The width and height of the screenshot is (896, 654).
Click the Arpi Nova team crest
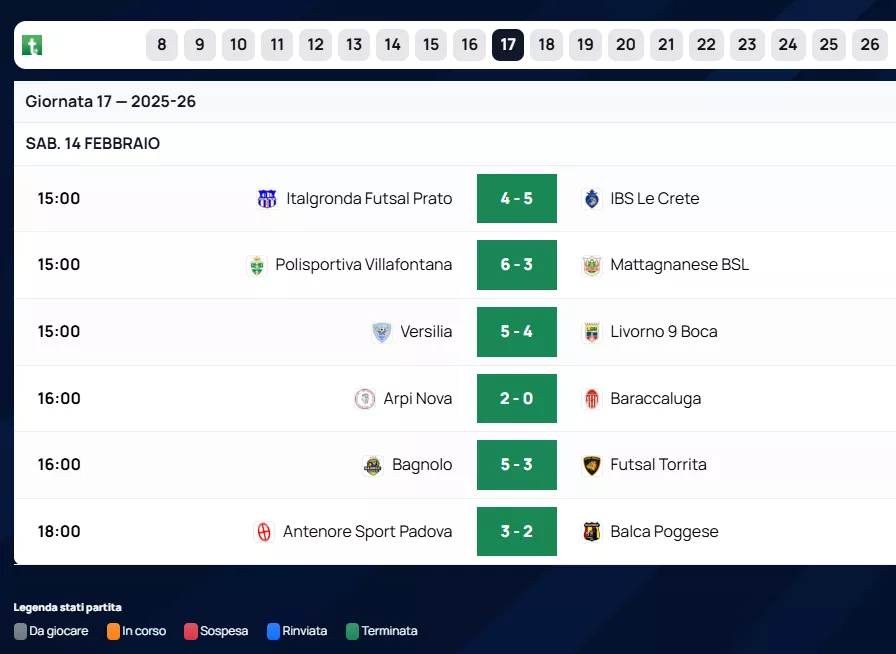(x=365, y=399)
